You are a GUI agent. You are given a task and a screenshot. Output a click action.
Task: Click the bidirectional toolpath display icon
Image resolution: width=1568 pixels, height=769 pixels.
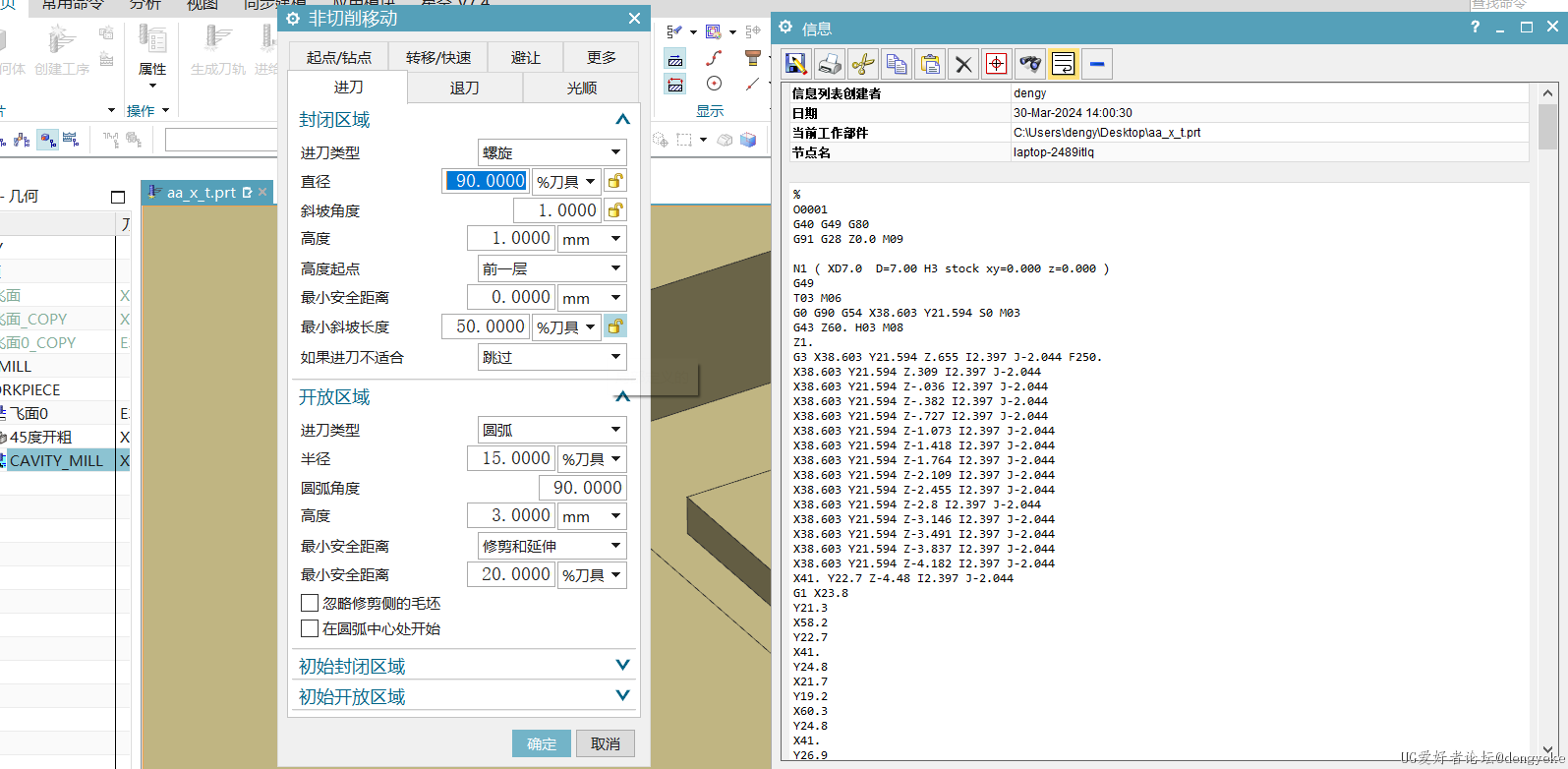[675, 85]
